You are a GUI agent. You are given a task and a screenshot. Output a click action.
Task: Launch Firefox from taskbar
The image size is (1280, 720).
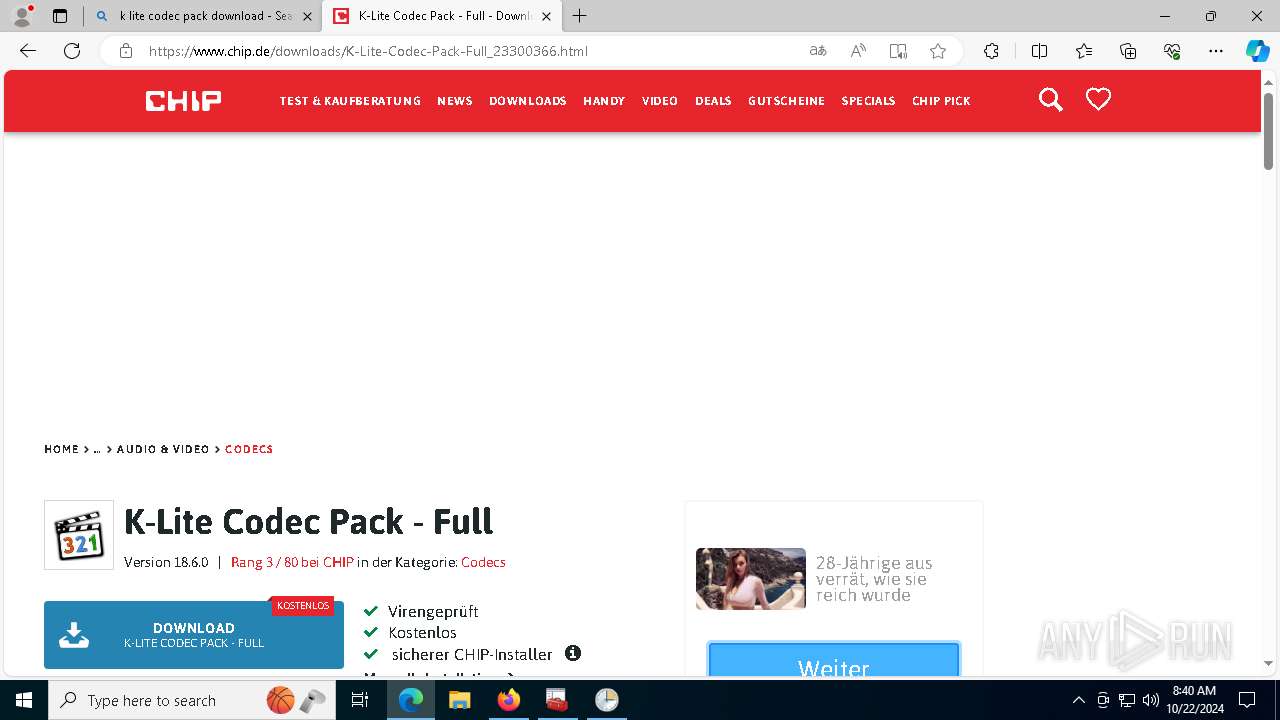(508, 700)
